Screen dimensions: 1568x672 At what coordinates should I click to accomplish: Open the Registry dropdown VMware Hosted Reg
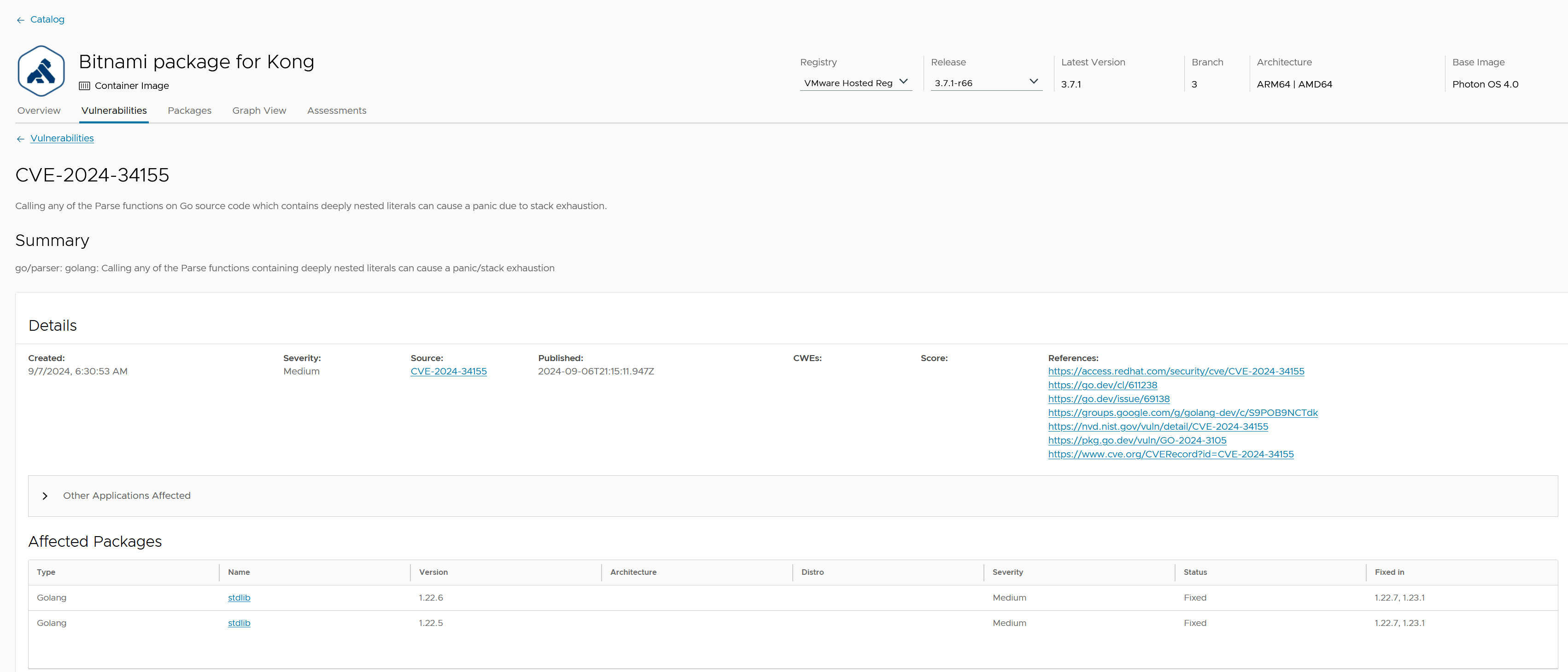[x=856, y=83]
